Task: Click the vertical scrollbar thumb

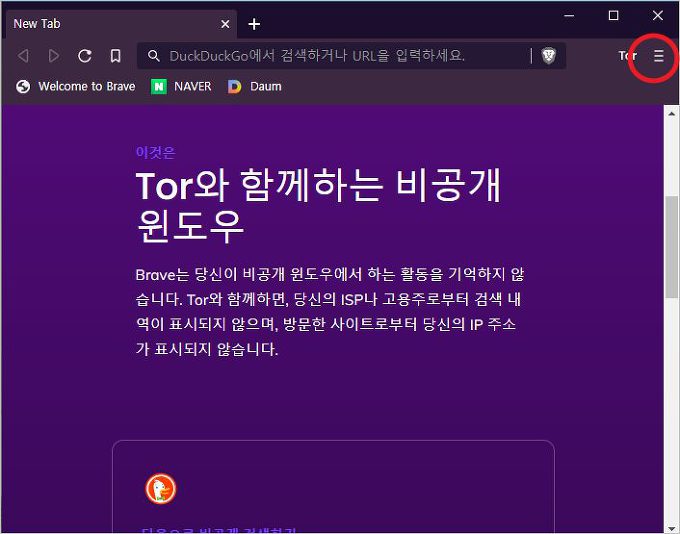Action: 672,245
